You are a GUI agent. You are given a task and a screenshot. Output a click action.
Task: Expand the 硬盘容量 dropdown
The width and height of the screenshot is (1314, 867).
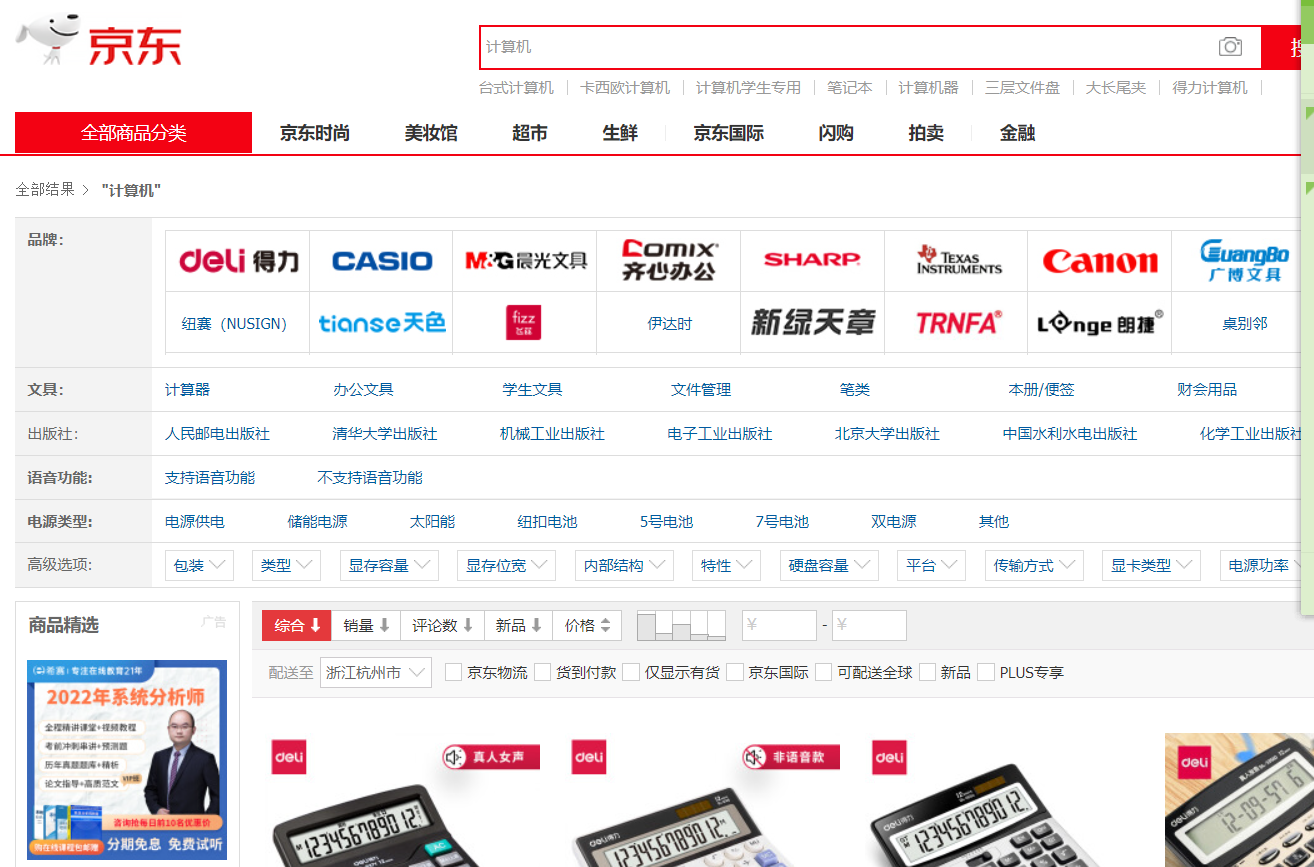point(829,566)
